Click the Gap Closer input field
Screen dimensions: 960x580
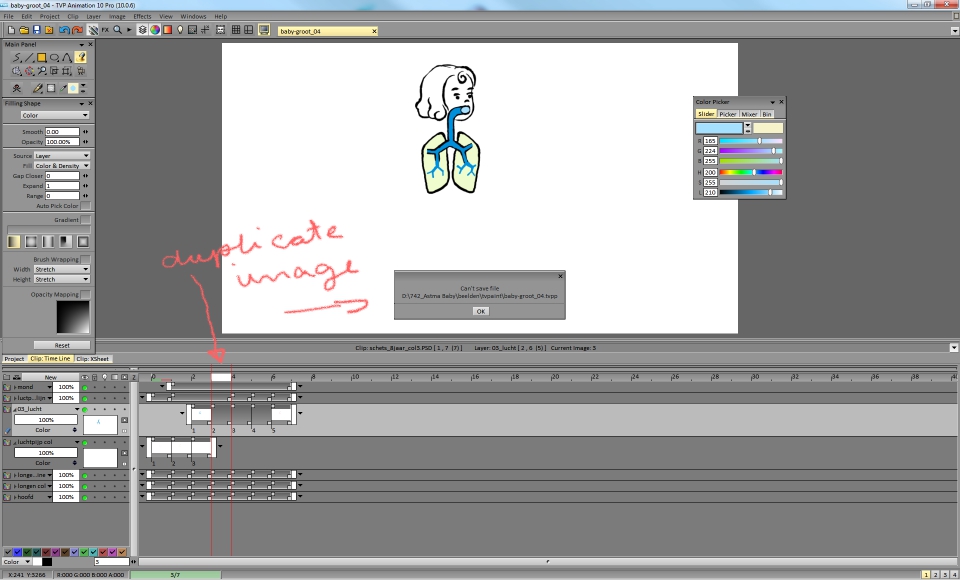coord(62,176)
